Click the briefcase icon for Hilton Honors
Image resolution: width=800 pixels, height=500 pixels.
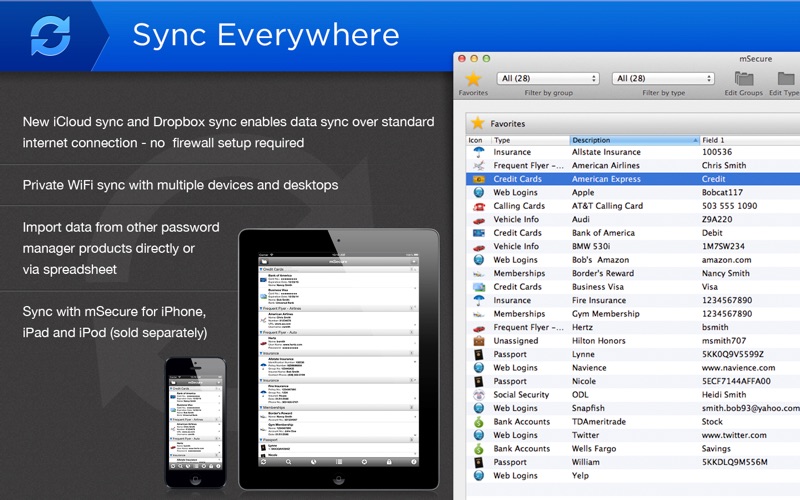[x=477, y=341]
